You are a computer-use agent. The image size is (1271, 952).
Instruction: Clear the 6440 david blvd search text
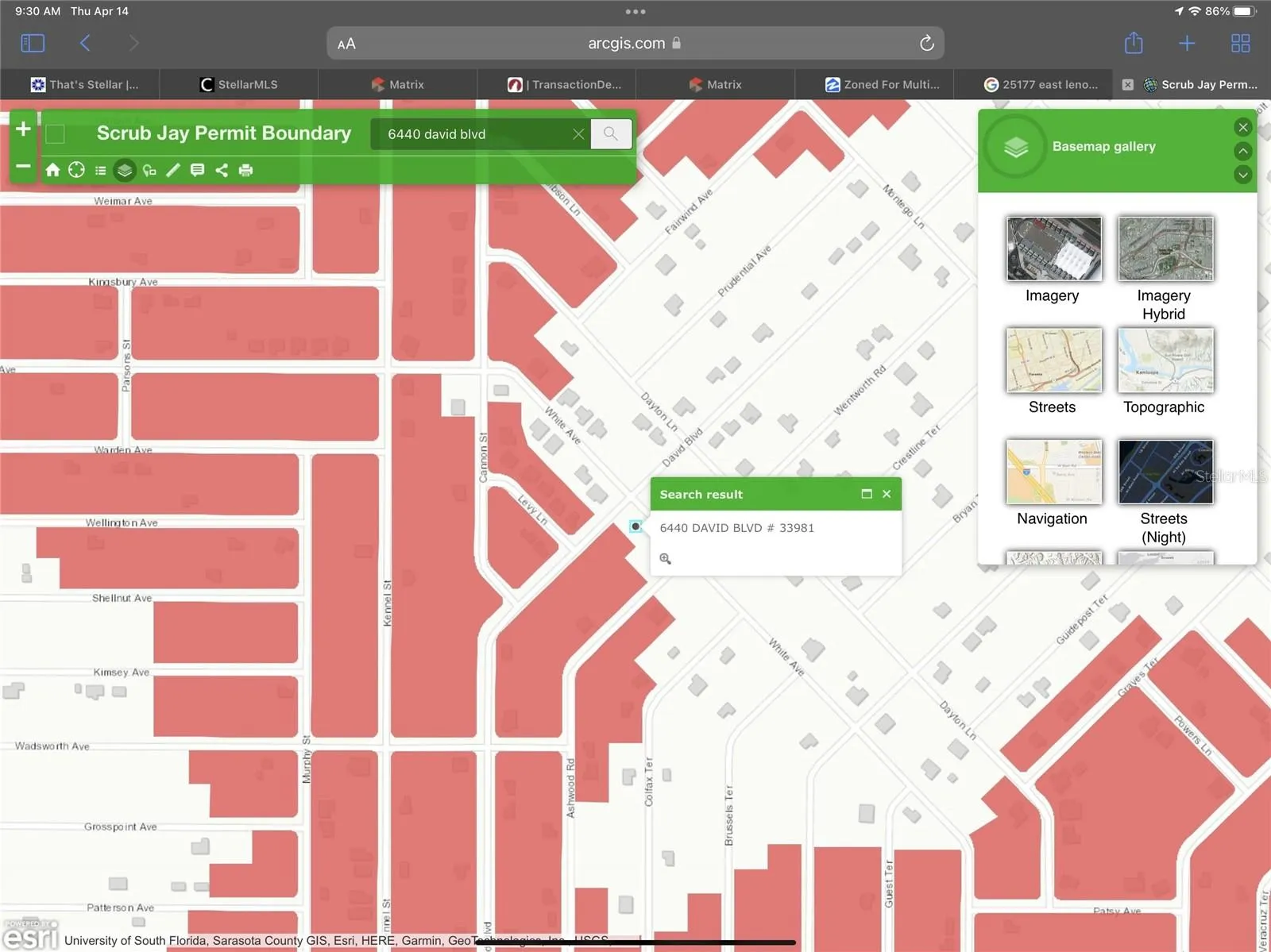[578, 134]
